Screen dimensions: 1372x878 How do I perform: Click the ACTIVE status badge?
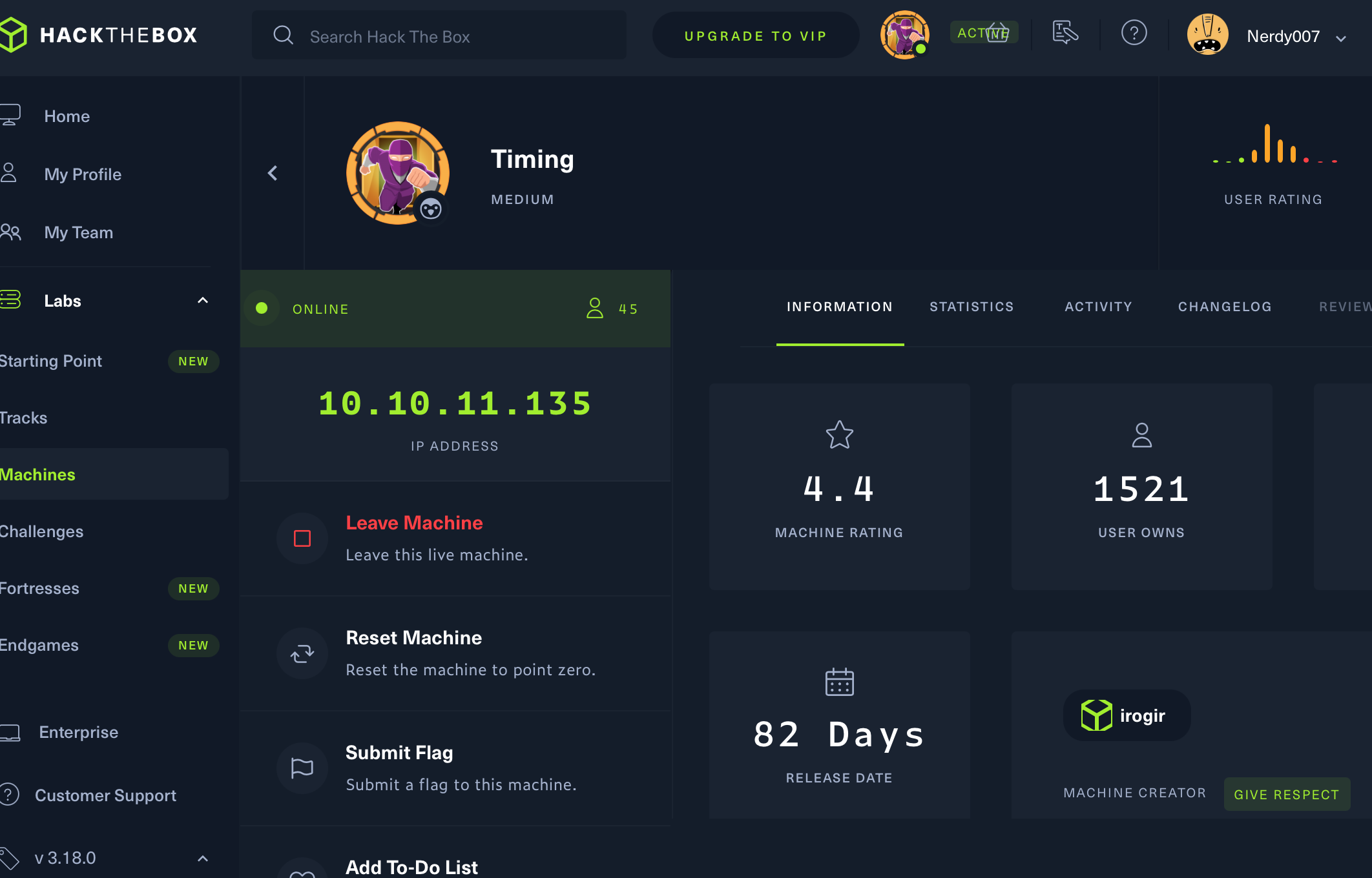pos(984,32)
